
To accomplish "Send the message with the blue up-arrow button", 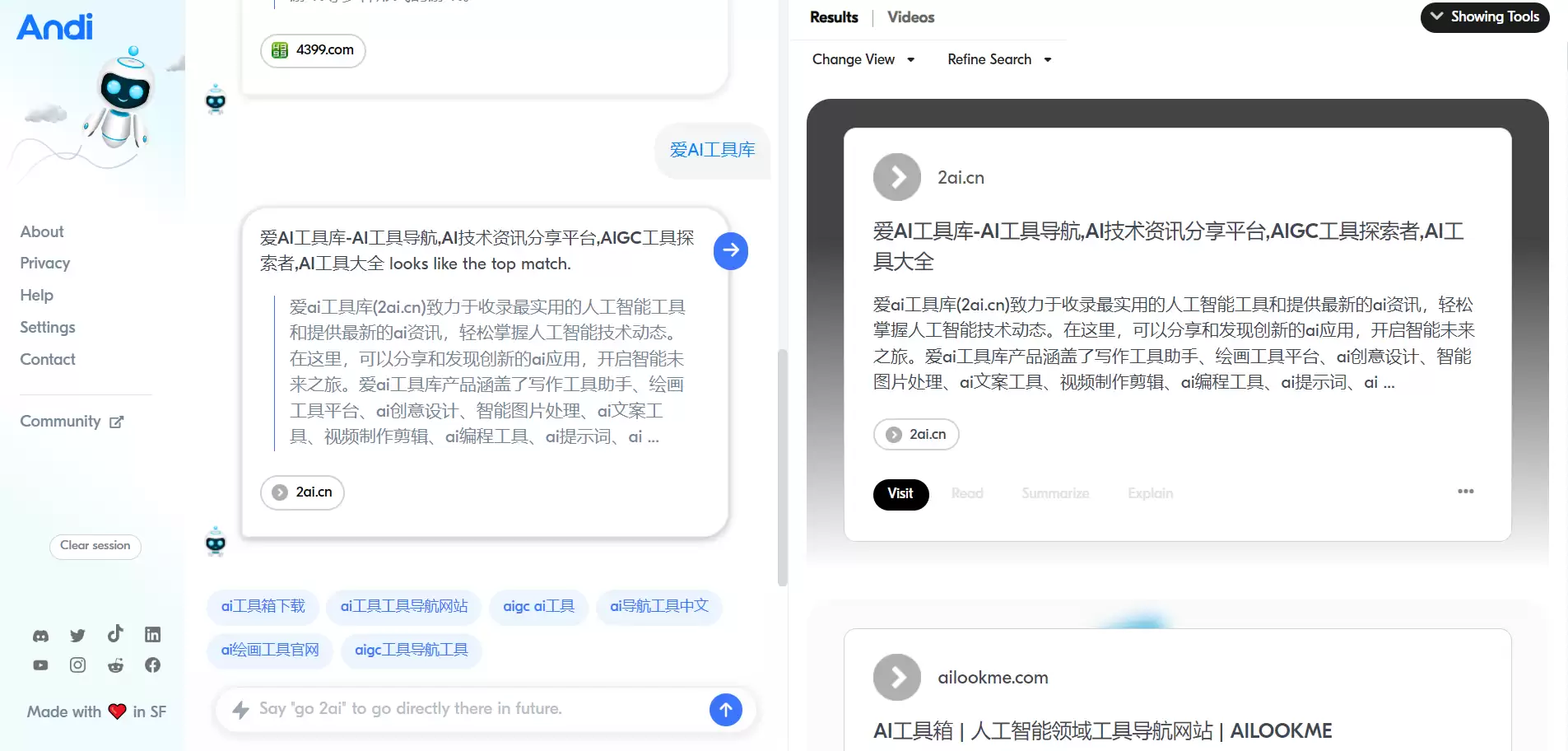I will pyautogui.click(x=726, y=709).
